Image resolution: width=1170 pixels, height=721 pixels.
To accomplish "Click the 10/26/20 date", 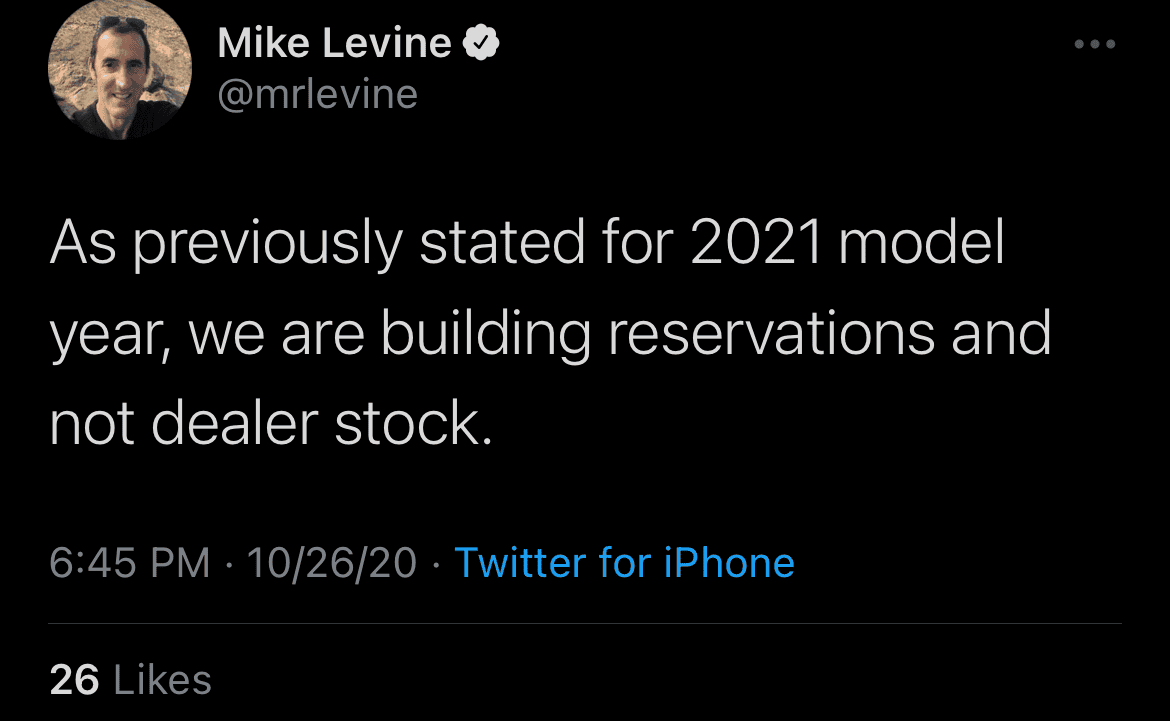I will (331, 563).
